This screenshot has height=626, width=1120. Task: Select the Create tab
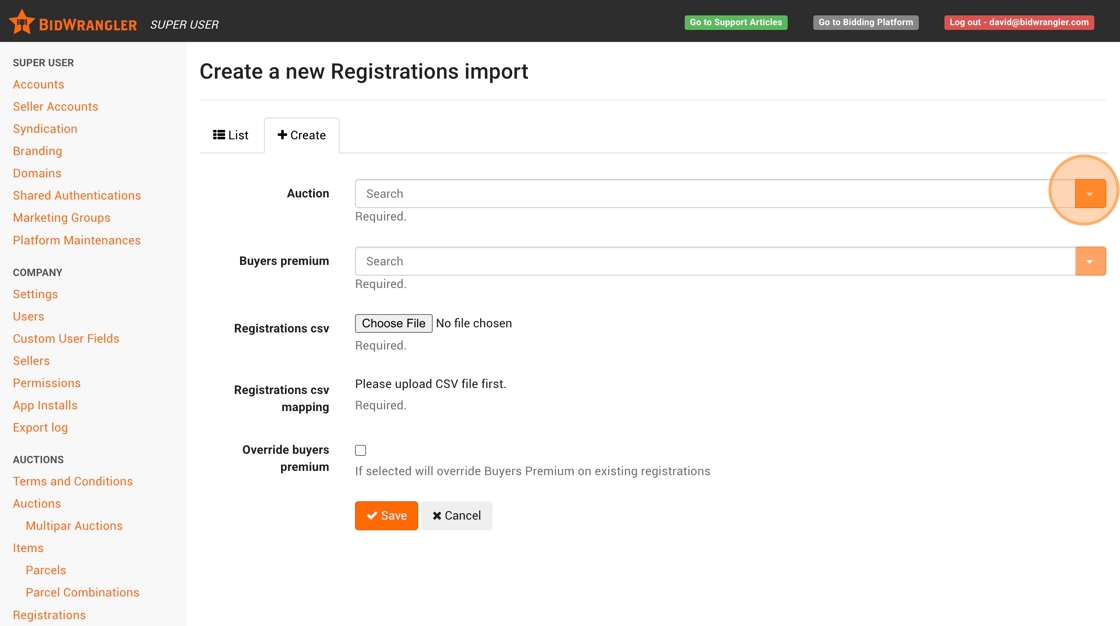(302, 135)
